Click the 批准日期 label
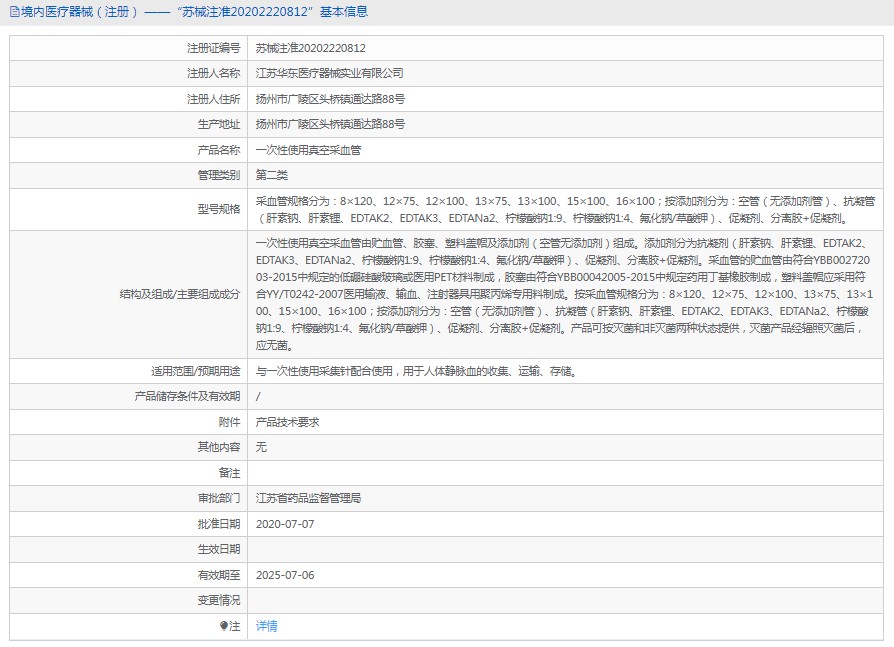This screenshot has height=647, width=894. click(x=219, y=524)
